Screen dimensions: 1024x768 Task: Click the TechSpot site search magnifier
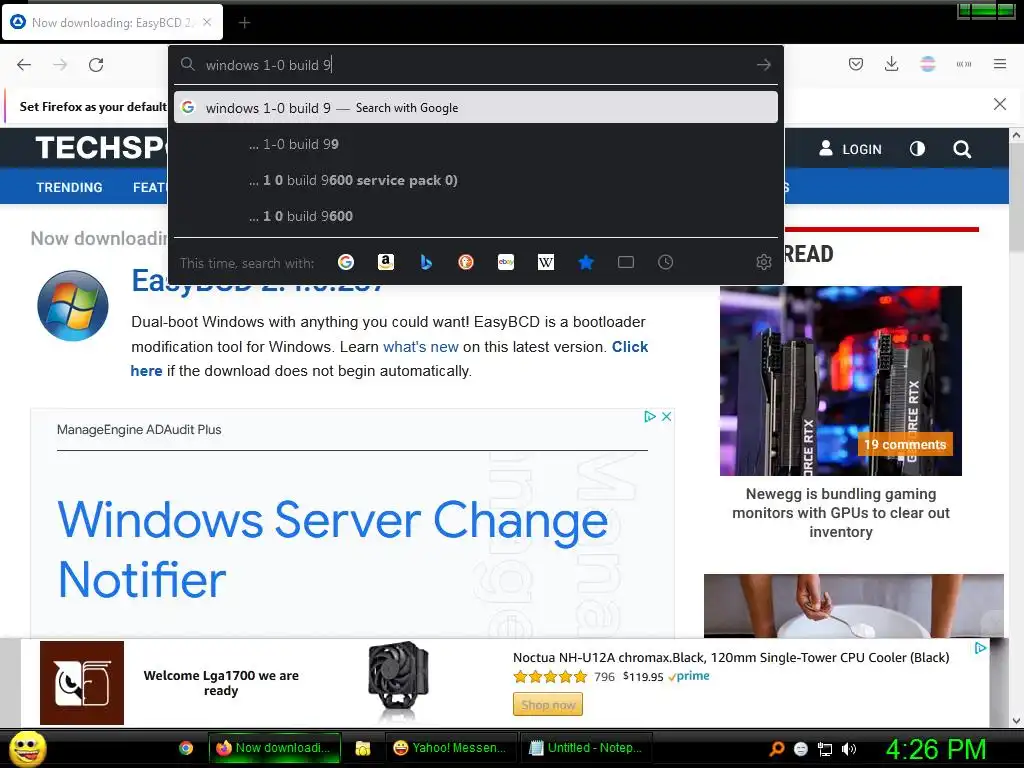pos(962,149)
